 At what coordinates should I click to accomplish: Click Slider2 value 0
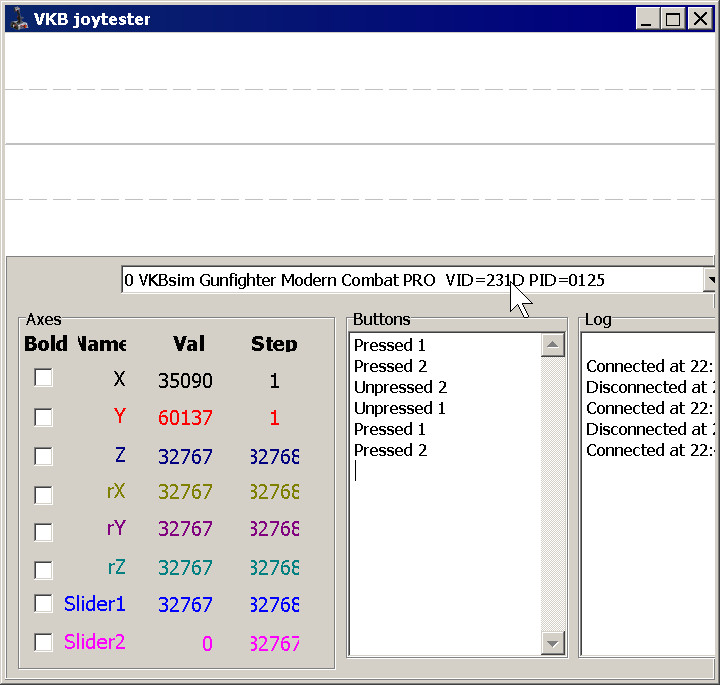coord(207,643)
